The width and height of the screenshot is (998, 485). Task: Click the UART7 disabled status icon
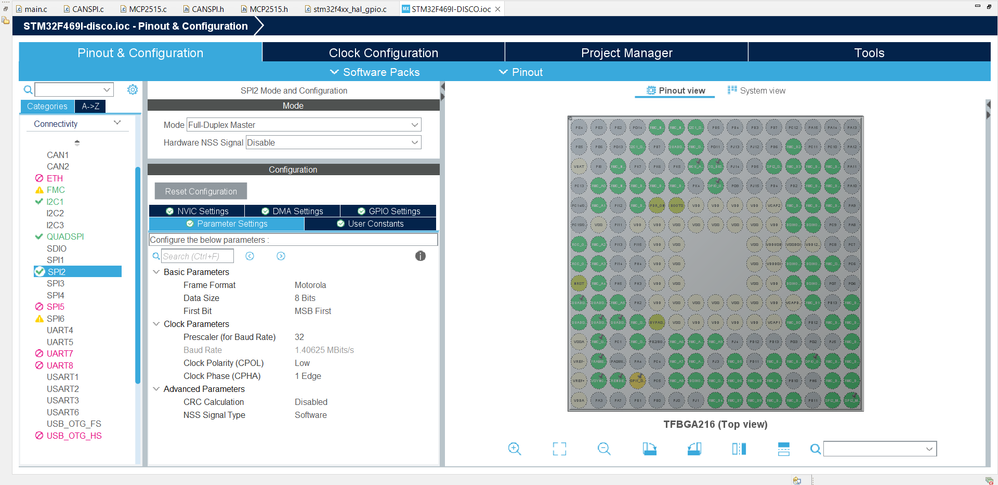pyautogui.click(x=39, y=353)
